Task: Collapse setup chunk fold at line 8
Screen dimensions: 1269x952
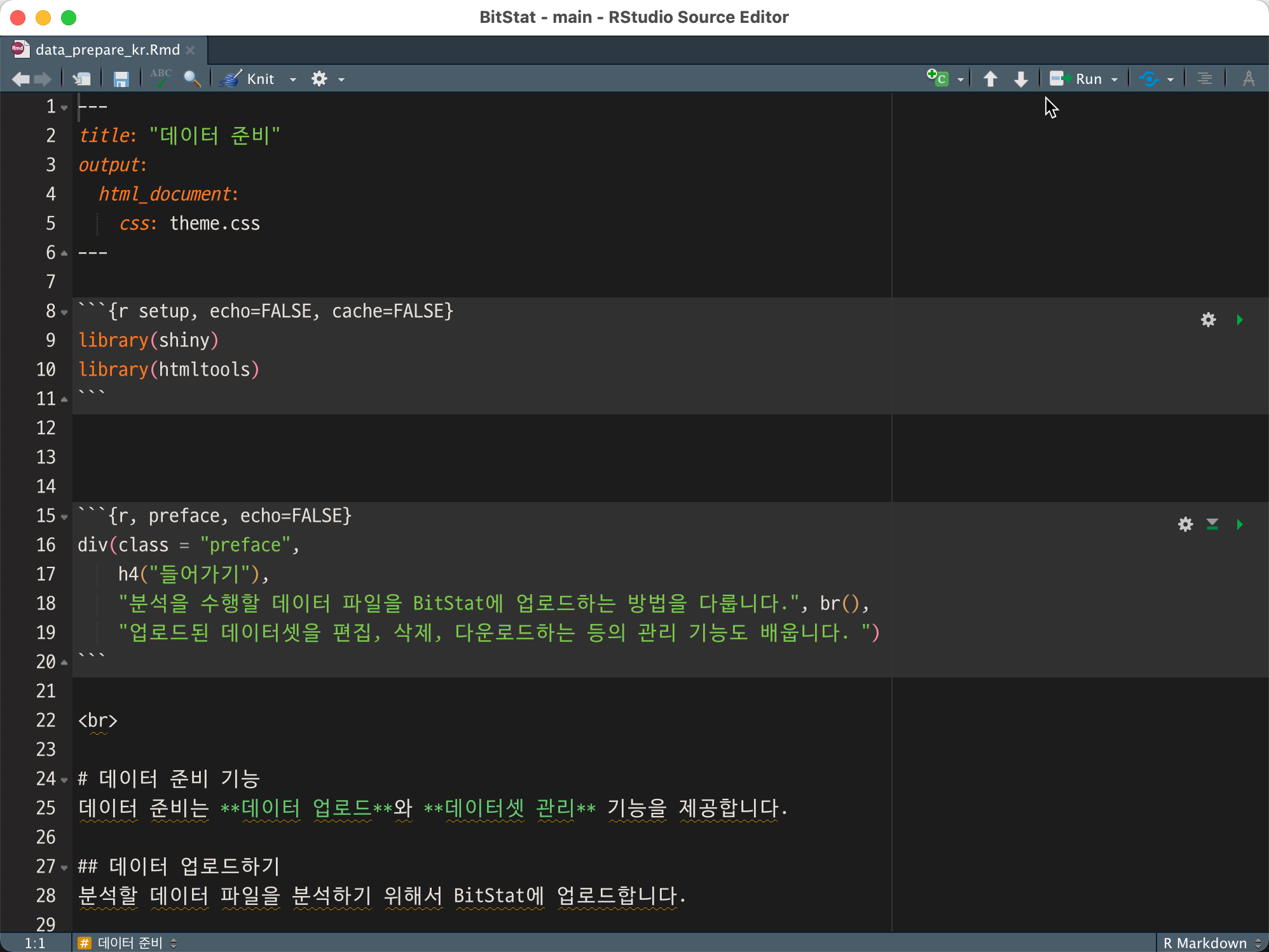Action: [64, 313]
